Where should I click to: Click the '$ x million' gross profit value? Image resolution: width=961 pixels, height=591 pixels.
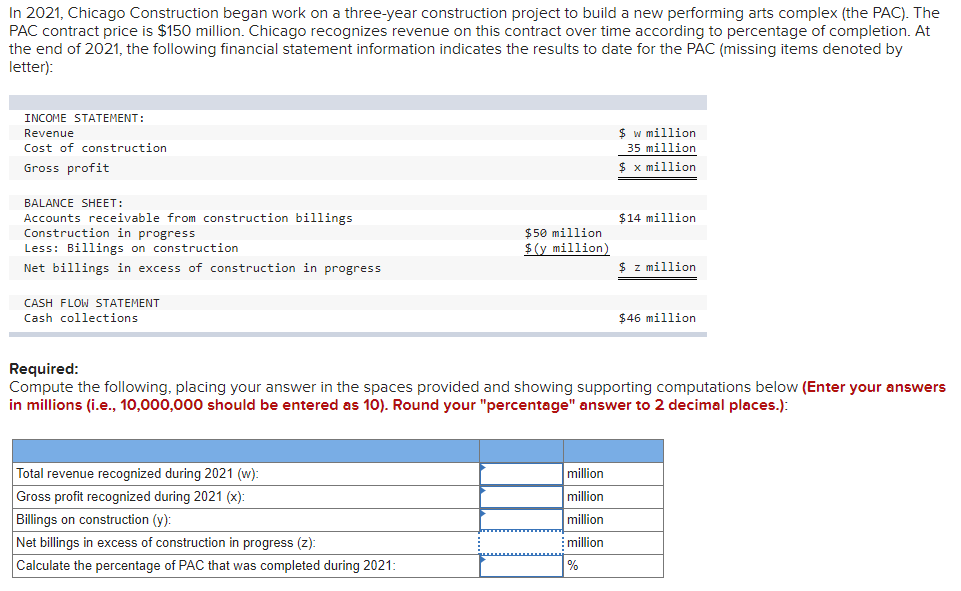[x=657, y=167]
